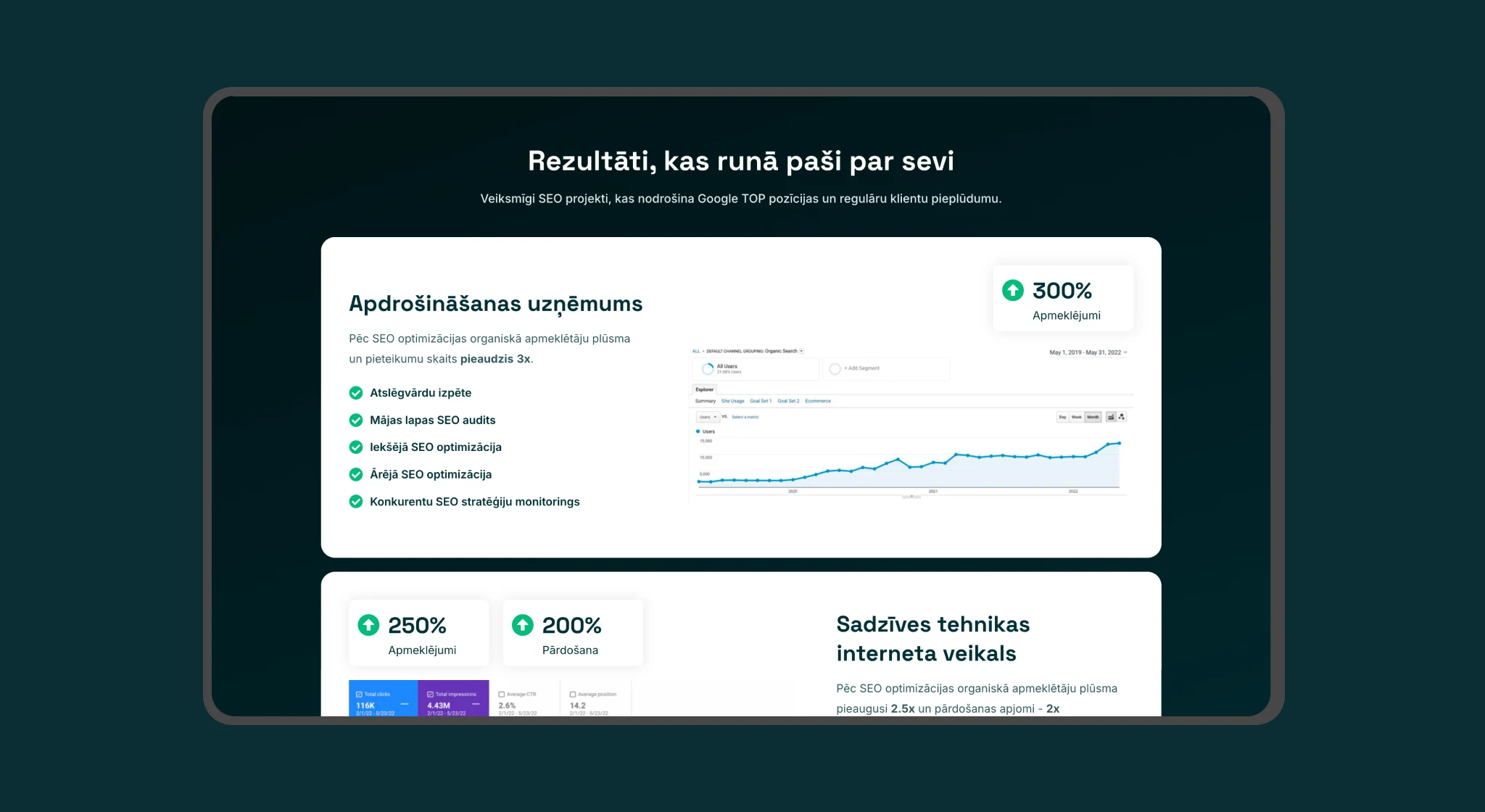The image size is (1485, 812).
Task: Open the Site Usage sub-tab
Action: (x=732, y=401)
